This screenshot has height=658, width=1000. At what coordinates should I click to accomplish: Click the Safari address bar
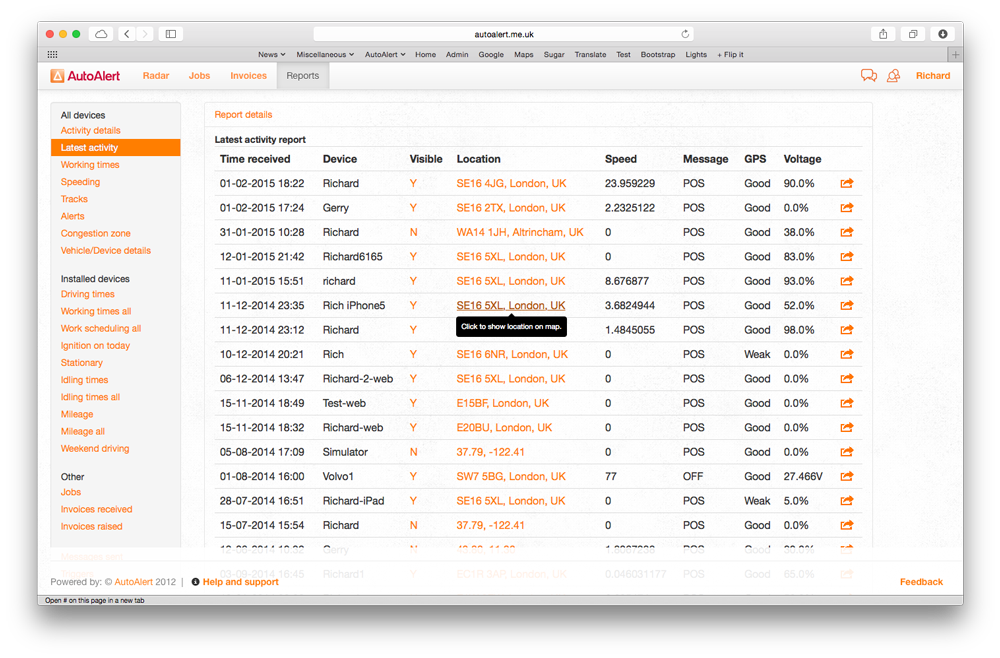(x=504, y=34)
